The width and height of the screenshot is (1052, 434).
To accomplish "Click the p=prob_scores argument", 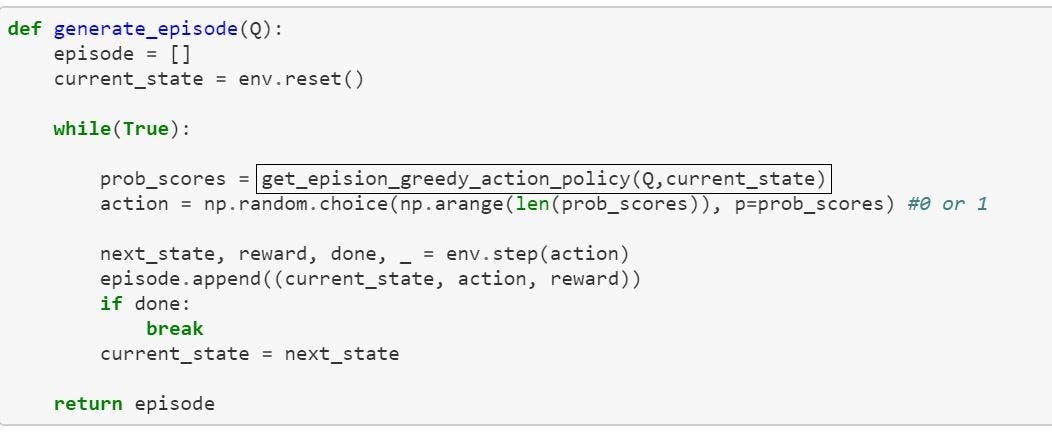I will click(x=814, y=204).
